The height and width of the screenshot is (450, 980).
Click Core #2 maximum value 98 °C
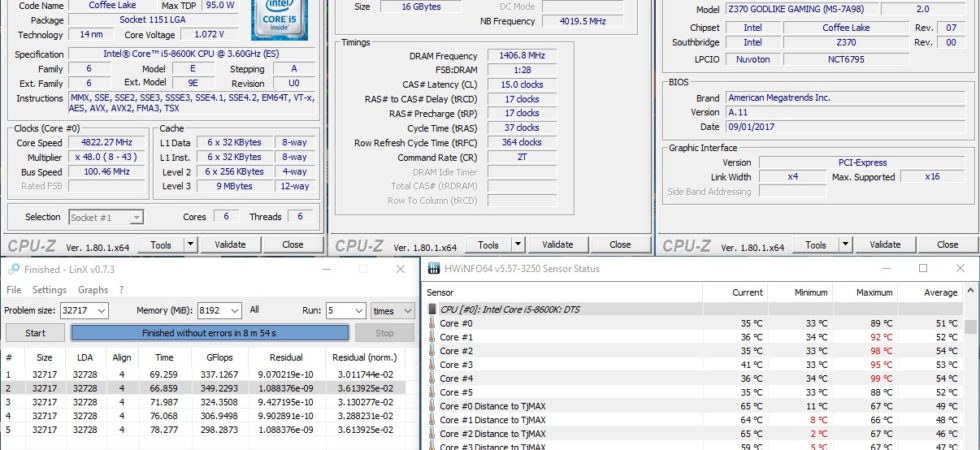point(882,351)
